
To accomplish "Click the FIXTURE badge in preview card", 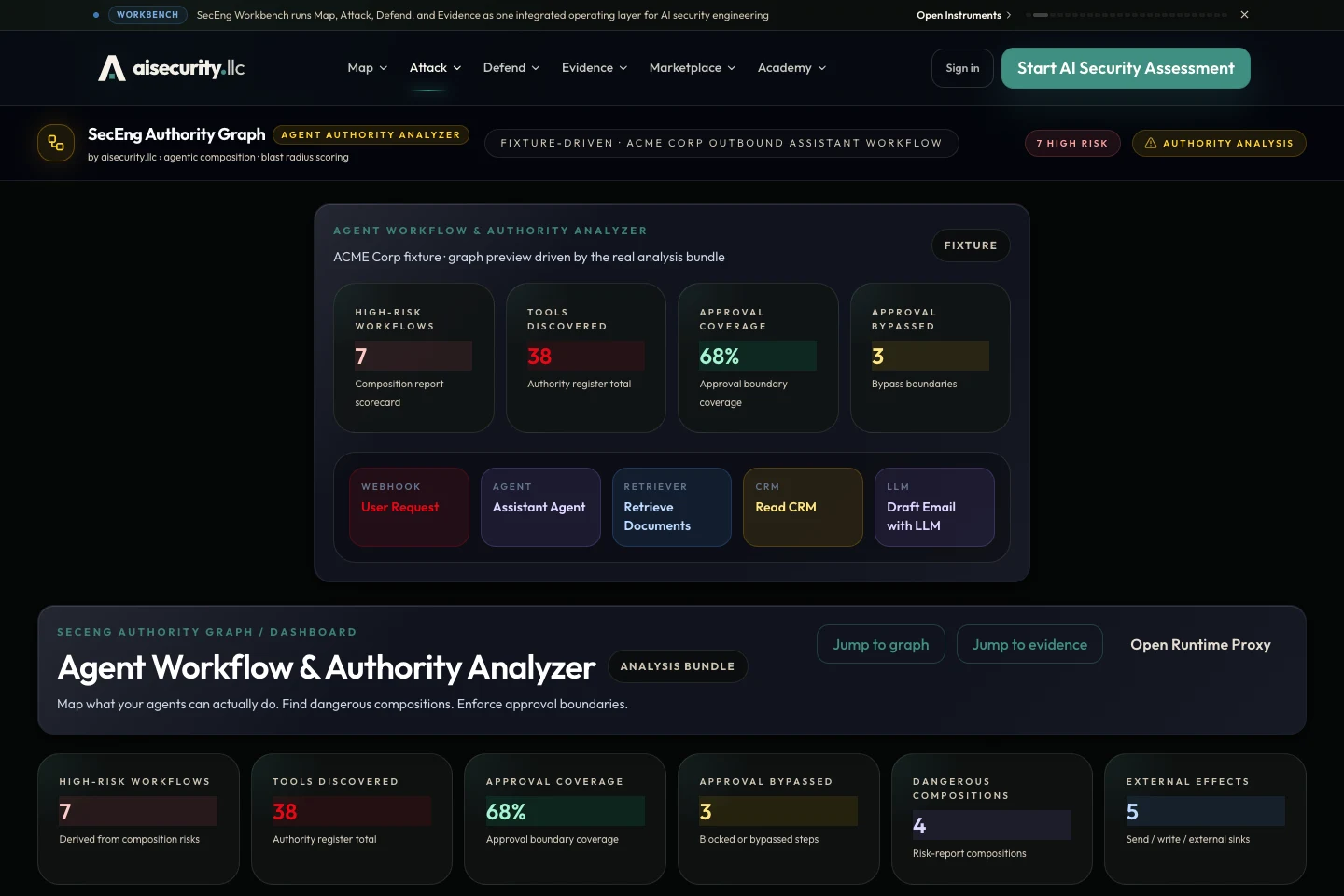I will [971, 245].
